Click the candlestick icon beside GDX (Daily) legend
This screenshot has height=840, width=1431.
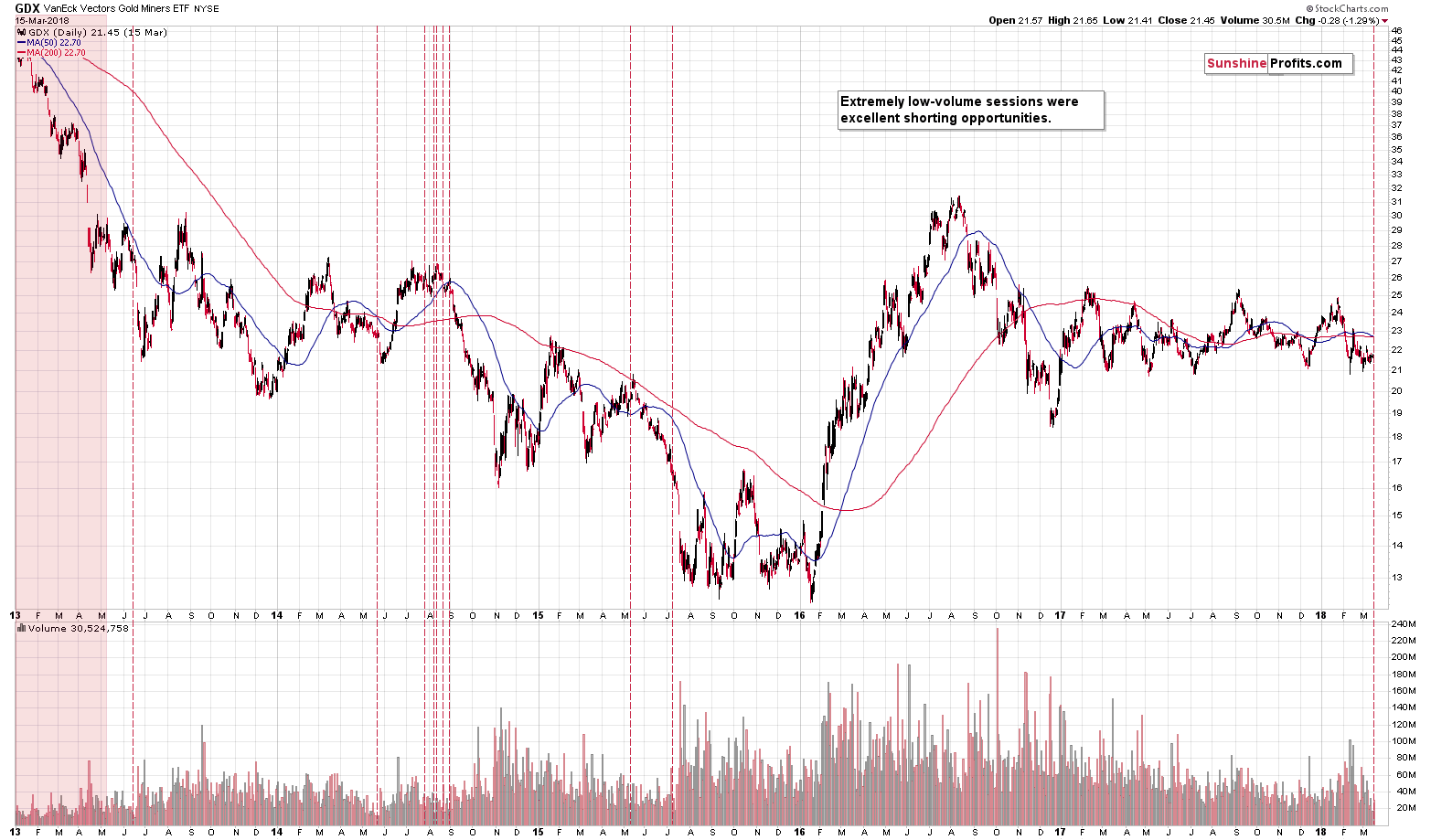[21, 31]
